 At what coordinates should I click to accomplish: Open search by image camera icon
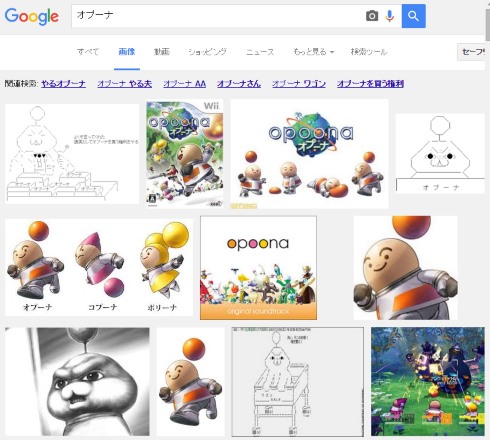pos(372,16)
